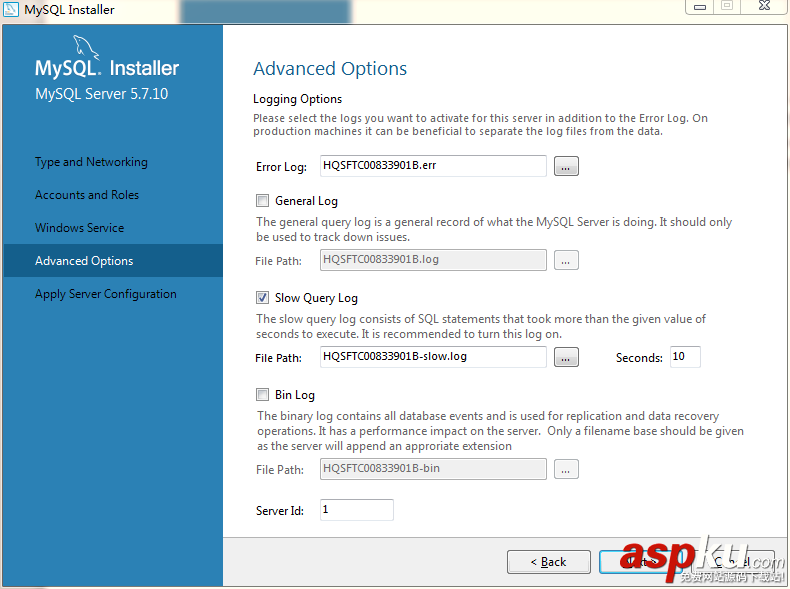Click the MySQL dolphin logo
790x589 pixels.
(86, 47)
